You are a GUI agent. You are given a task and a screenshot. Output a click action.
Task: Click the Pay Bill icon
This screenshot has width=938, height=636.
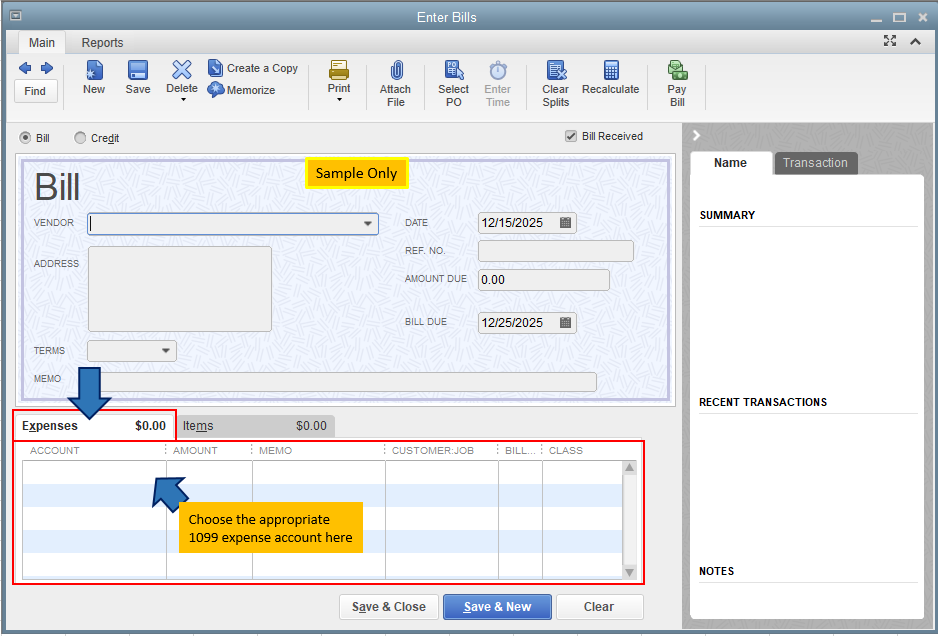tap(677, 70)
